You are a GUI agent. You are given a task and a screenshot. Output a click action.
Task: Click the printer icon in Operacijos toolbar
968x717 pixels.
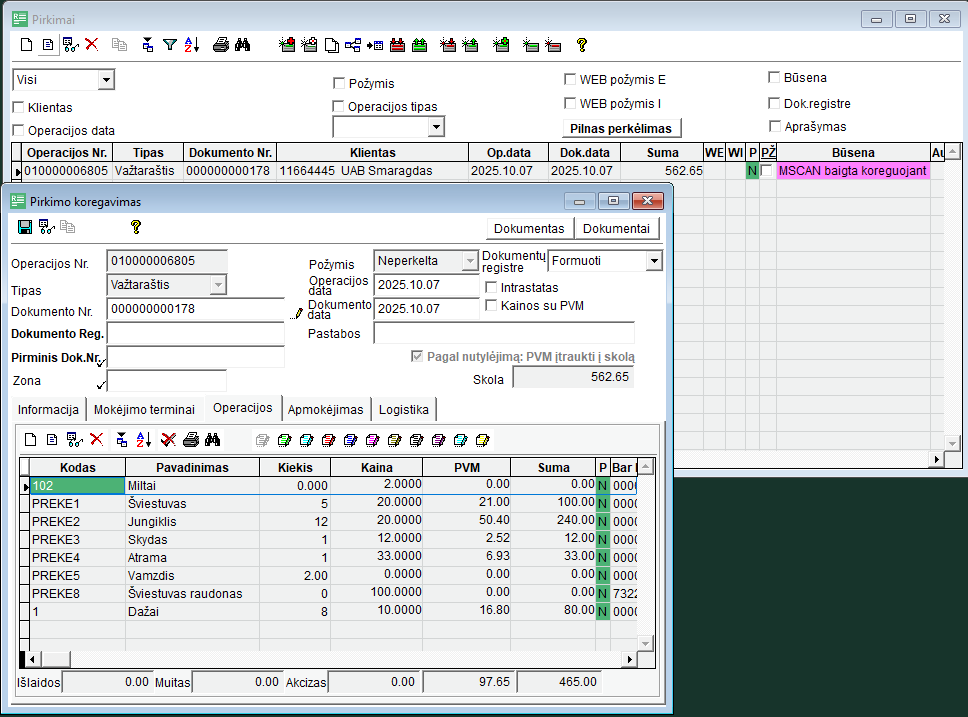click(190, 439)
